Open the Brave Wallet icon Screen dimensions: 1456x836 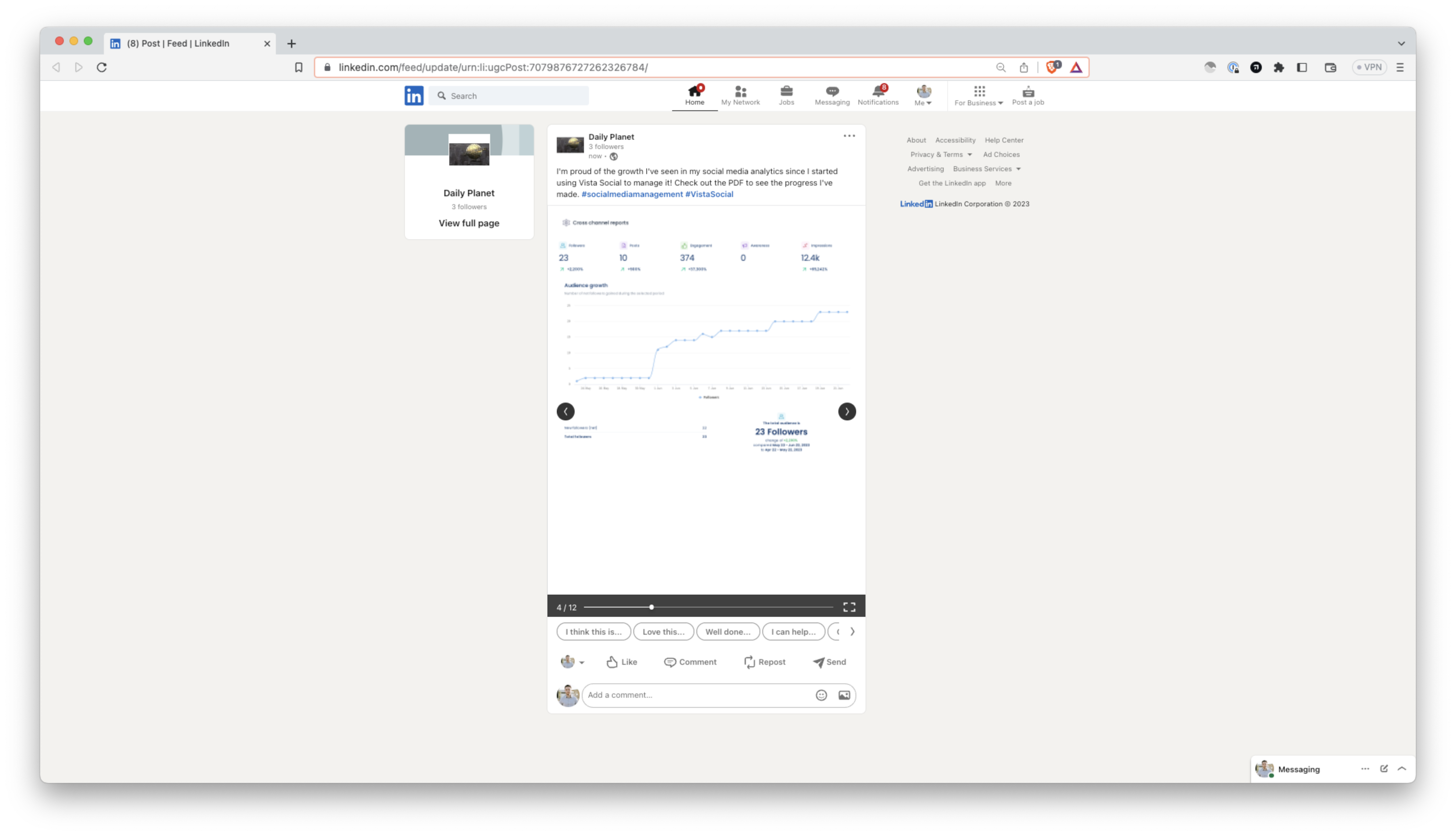tap(1330, 67)
